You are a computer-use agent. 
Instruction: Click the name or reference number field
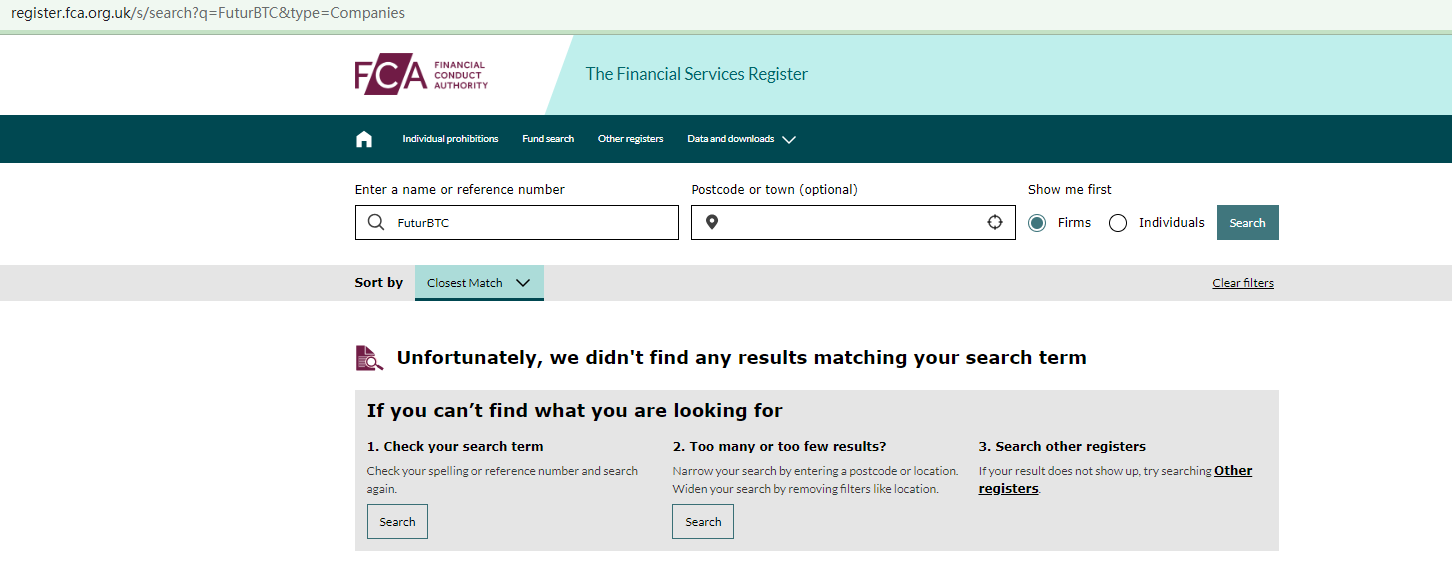(530, 223)
